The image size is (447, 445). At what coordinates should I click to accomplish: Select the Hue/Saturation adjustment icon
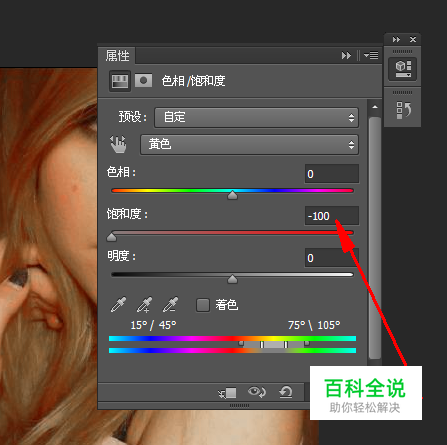pos(120,81)
